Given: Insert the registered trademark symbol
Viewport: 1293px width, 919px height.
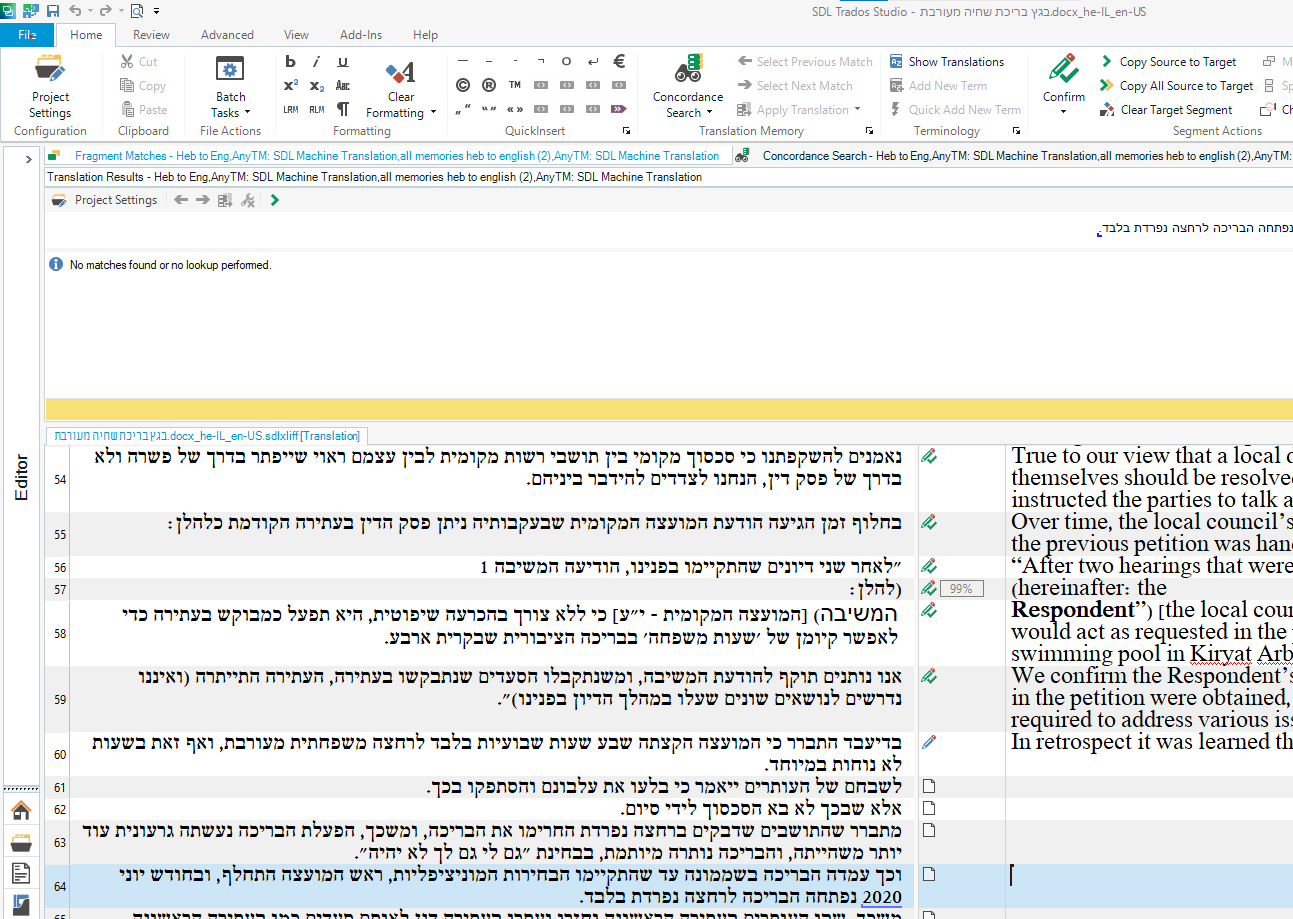Looking at the screenshot, I should [x=488, y=85].
